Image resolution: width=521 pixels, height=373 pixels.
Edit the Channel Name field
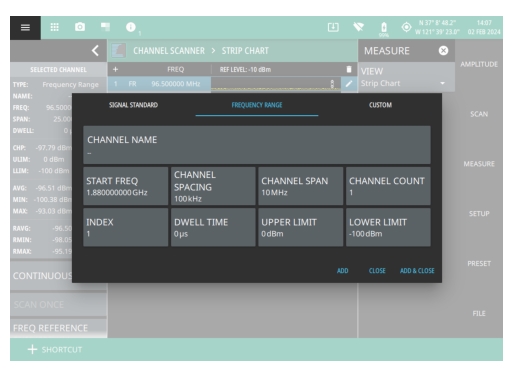257,145
